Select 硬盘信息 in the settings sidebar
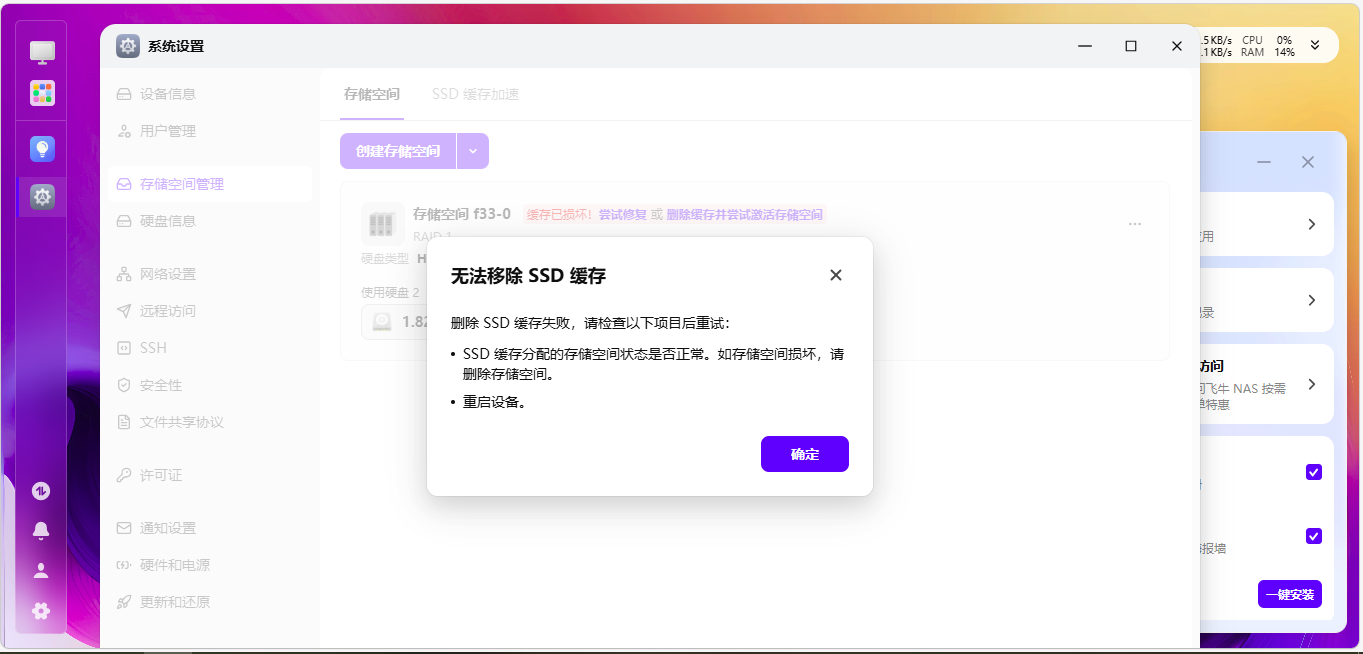Image resolution: width=1363 pixels, height=654 pixels. click(168, 221)
